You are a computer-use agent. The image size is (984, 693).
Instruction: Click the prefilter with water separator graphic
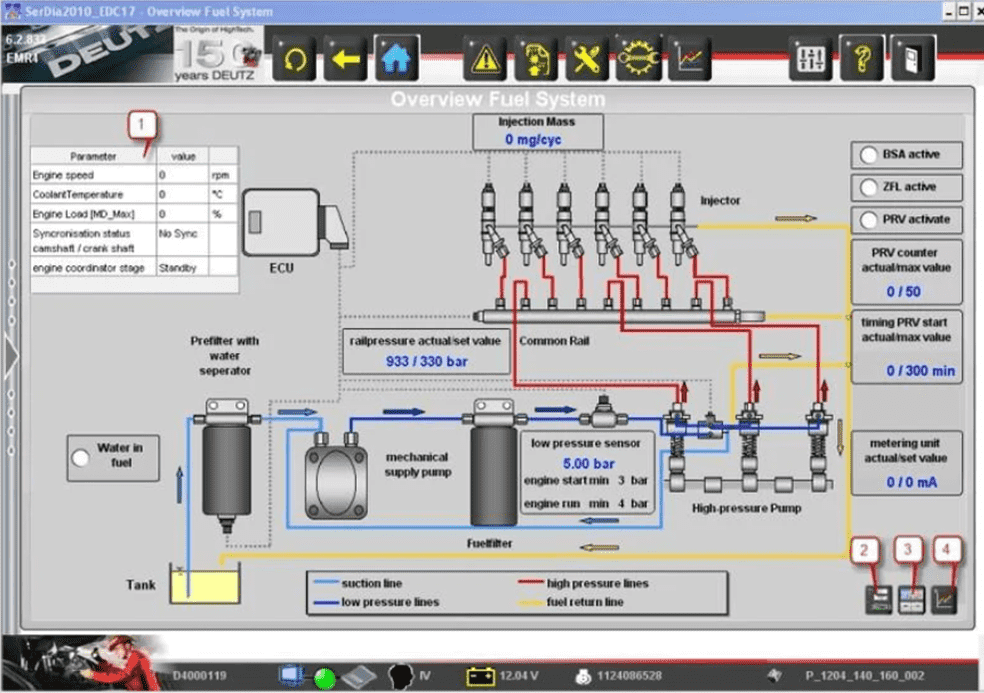coord(227,465)
